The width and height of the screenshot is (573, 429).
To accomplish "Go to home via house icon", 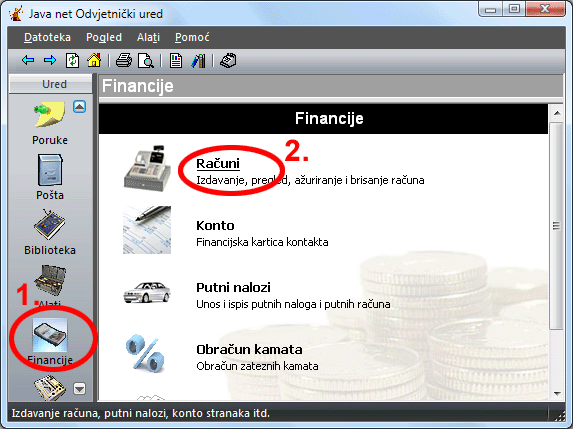I will coord(94,60).
